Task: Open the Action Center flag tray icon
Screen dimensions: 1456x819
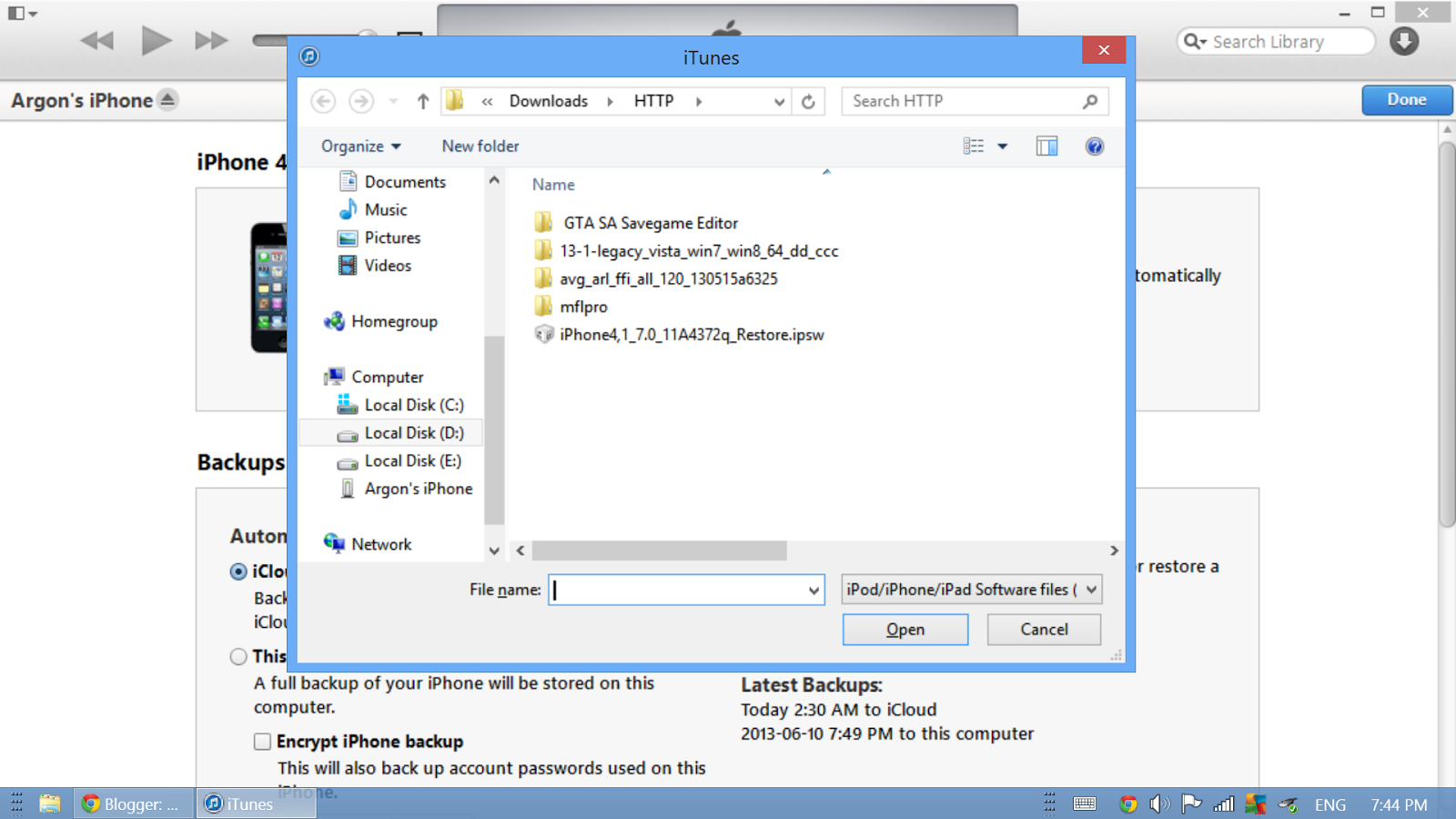Action: pyautogui.click(x=1191, y=804)
